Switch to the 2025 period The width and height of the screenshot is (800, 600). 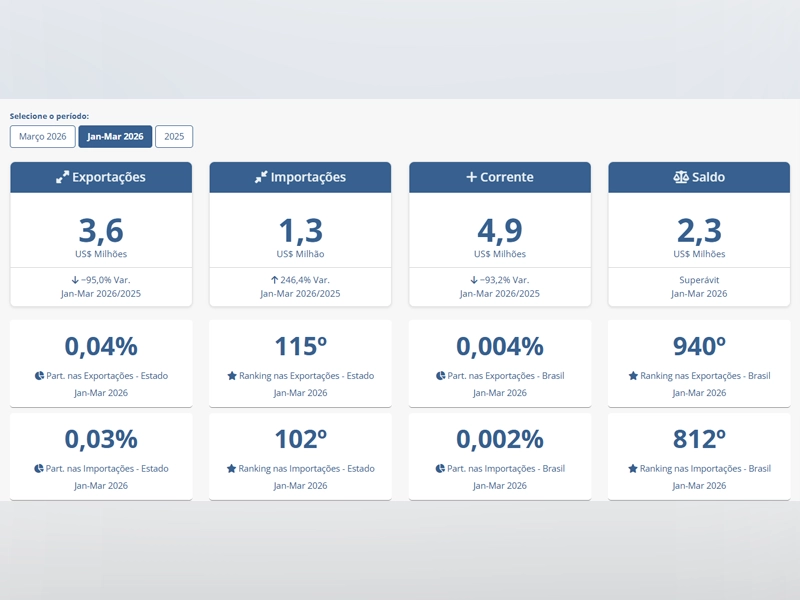pyautogui.click(x=174, y=136)
